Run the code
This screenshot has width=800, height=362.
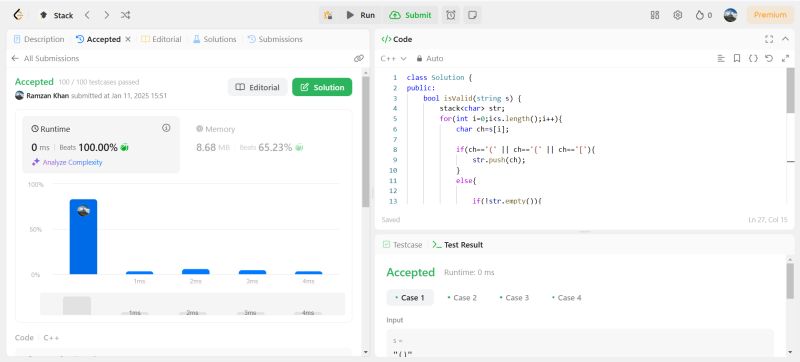pos(360,15)
